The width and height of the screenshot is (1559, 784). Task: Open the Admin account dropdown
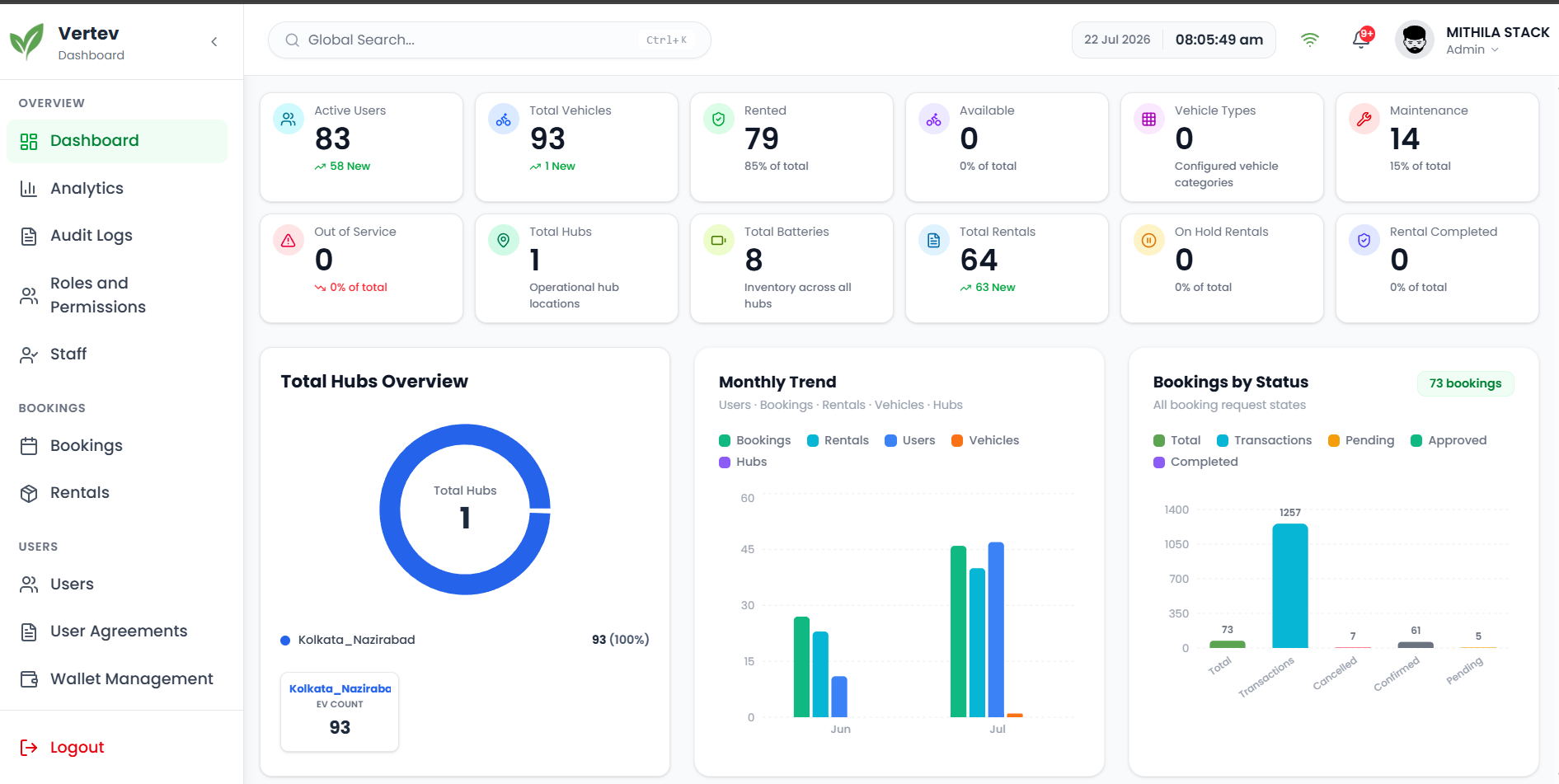pyautogui.click(x=1472, y=49)
